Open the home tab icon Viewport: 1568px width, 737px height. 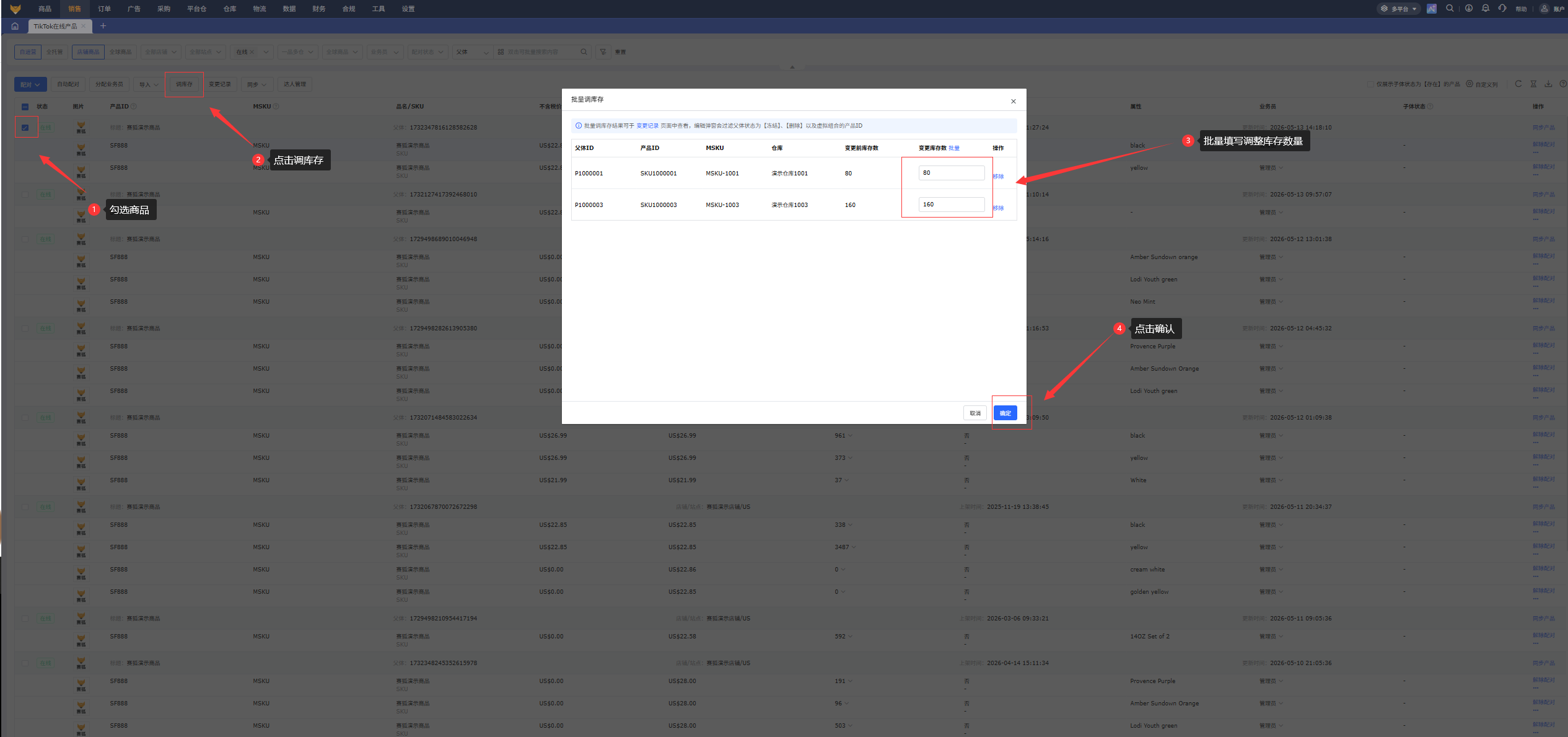tap(15, 26)
